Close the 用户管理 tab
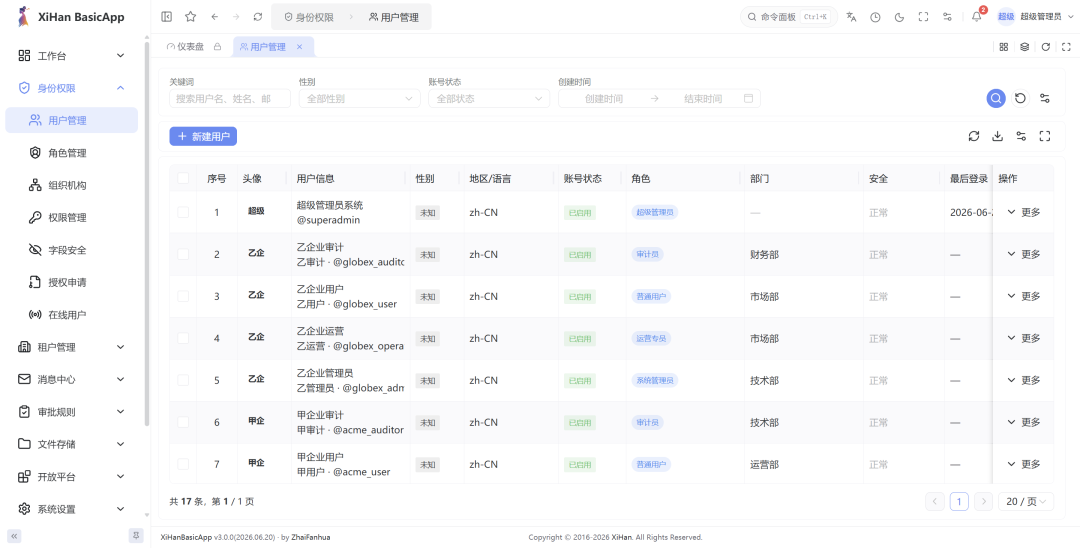This screenshot has width=1080, height=548. (x=300, y=47)
